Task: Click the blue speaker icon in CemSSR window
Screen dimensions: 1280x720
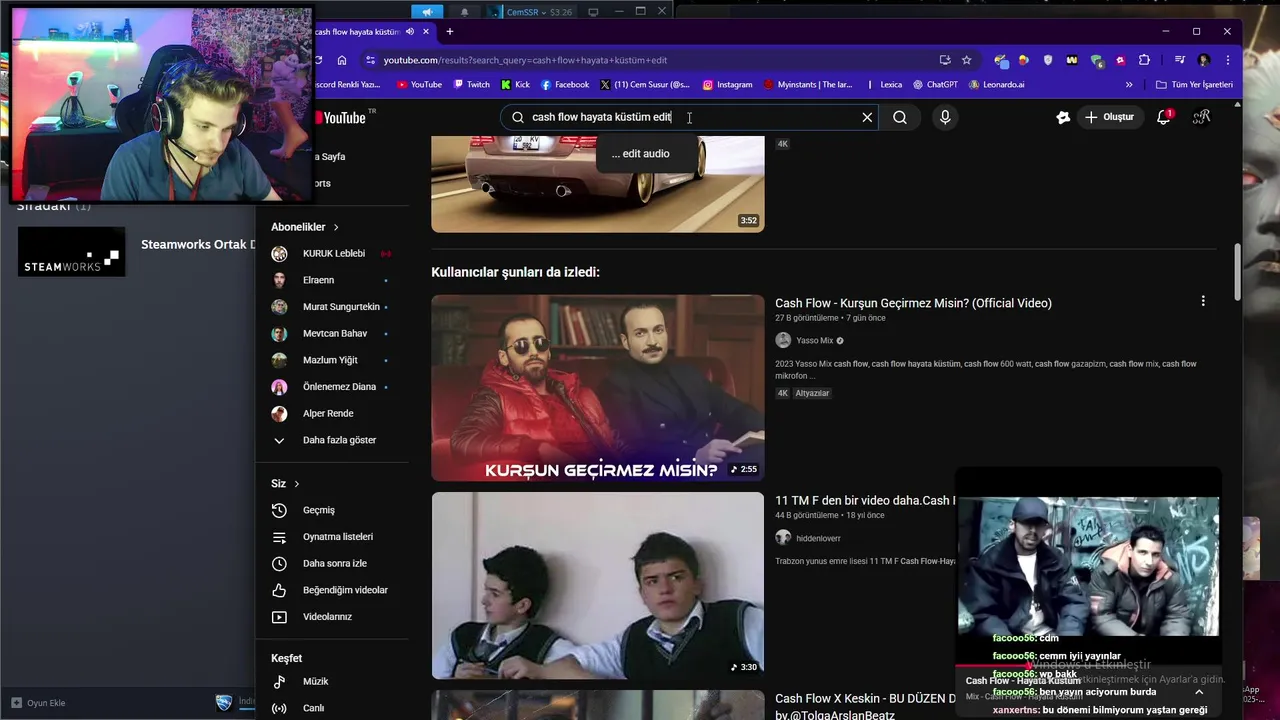Action: click(427, 12)
